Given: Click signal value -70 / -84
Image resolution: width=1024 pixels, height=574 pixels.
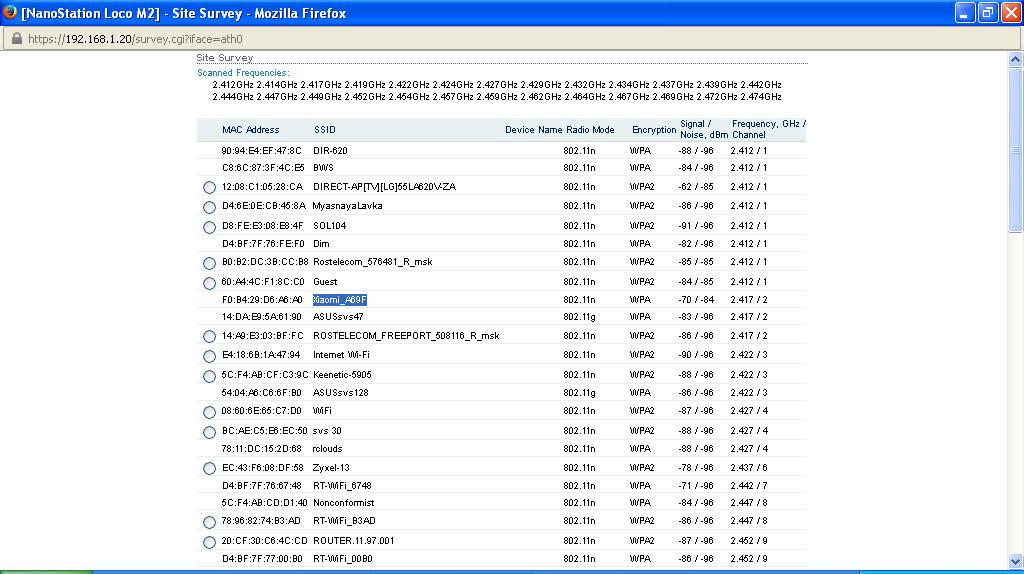Looking at the screenshot, I should point(696,300).
